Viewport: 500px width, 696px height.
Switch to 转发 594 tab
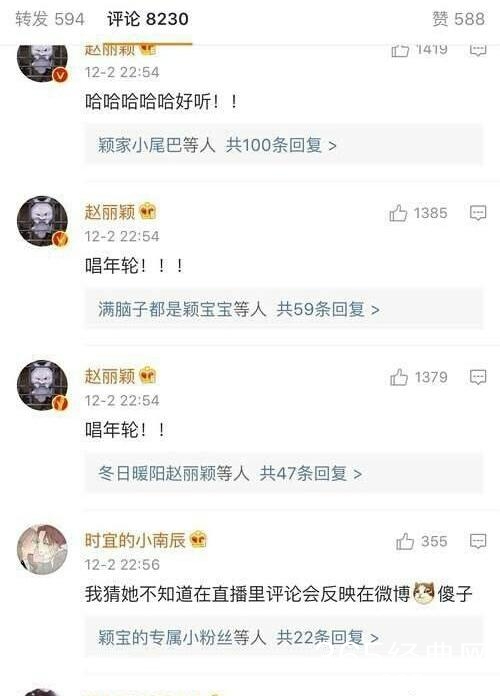coord(50,19)
